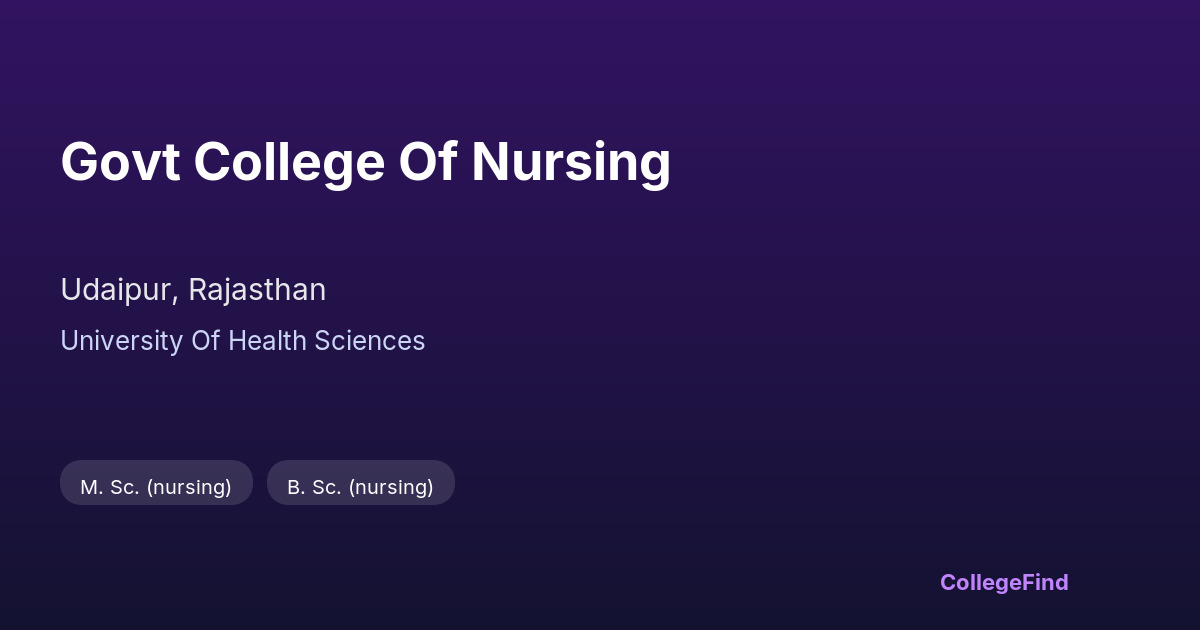This screenshot has width=1200, height=630.
Task: Click "Udaipur" in the location line
Action: [119, 290]
